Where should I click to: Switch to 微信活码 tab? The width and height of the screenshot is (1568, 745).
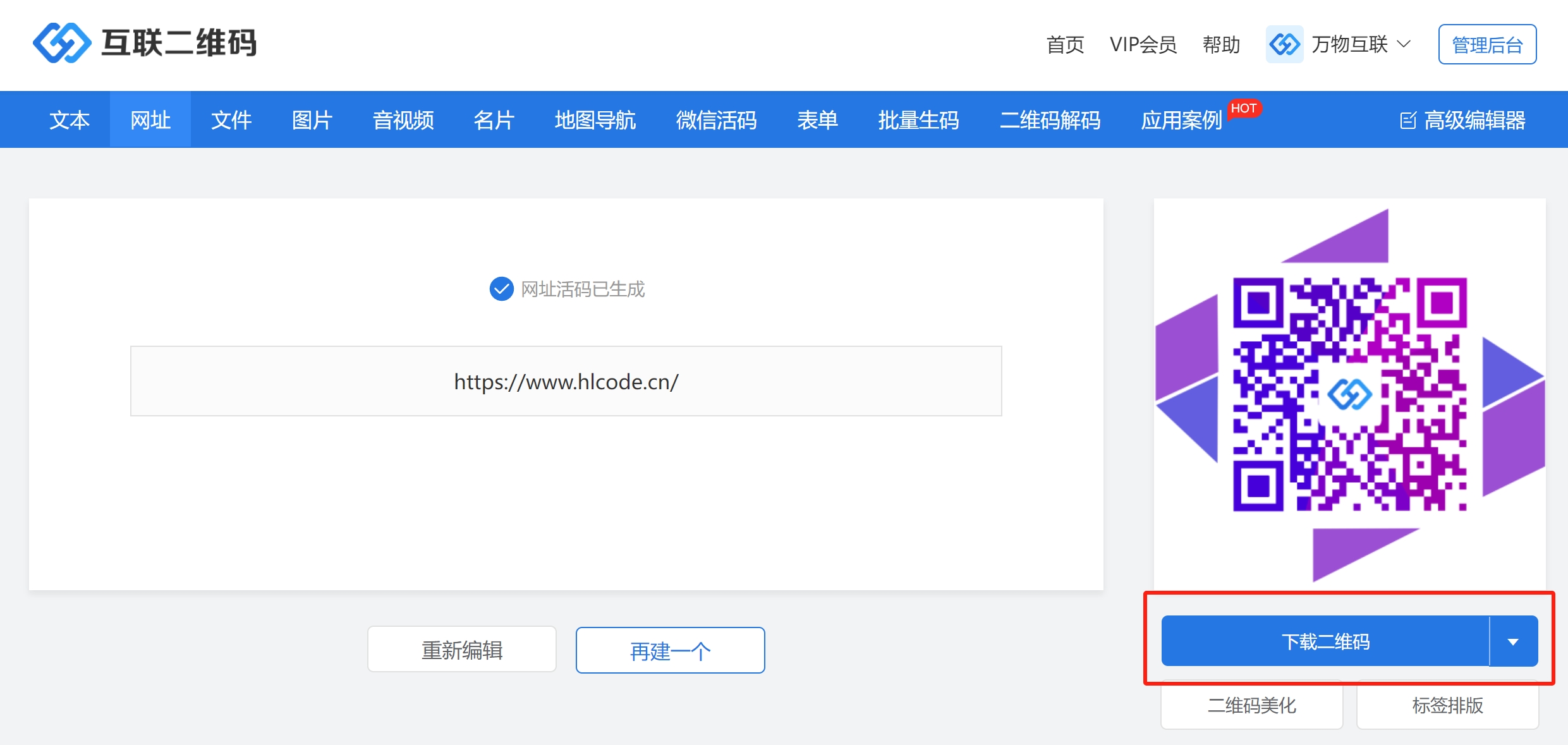(717, 119)
